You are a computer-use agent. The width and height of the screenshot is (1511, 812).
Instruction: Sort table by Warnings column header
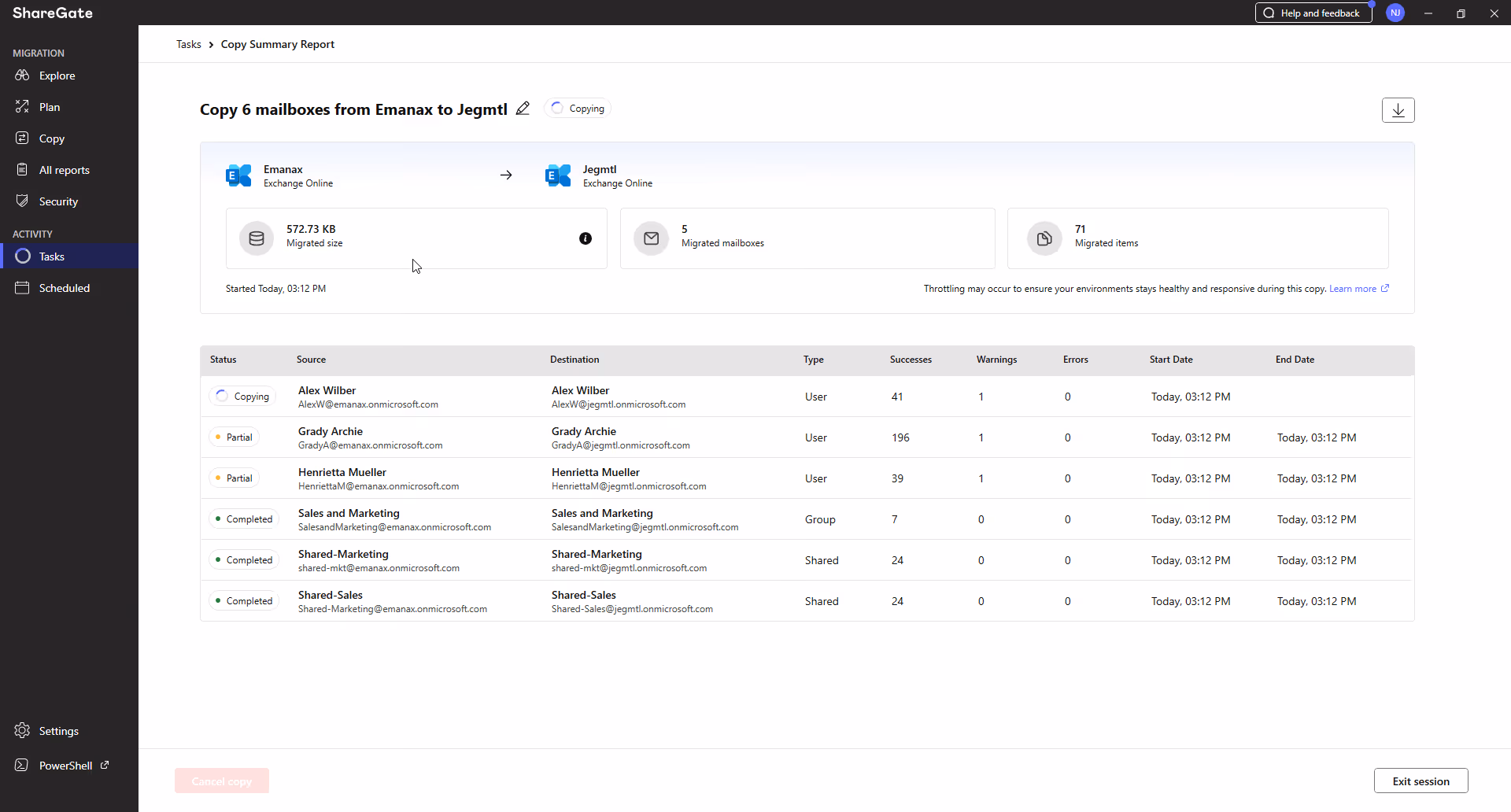(x=996, y=360)
